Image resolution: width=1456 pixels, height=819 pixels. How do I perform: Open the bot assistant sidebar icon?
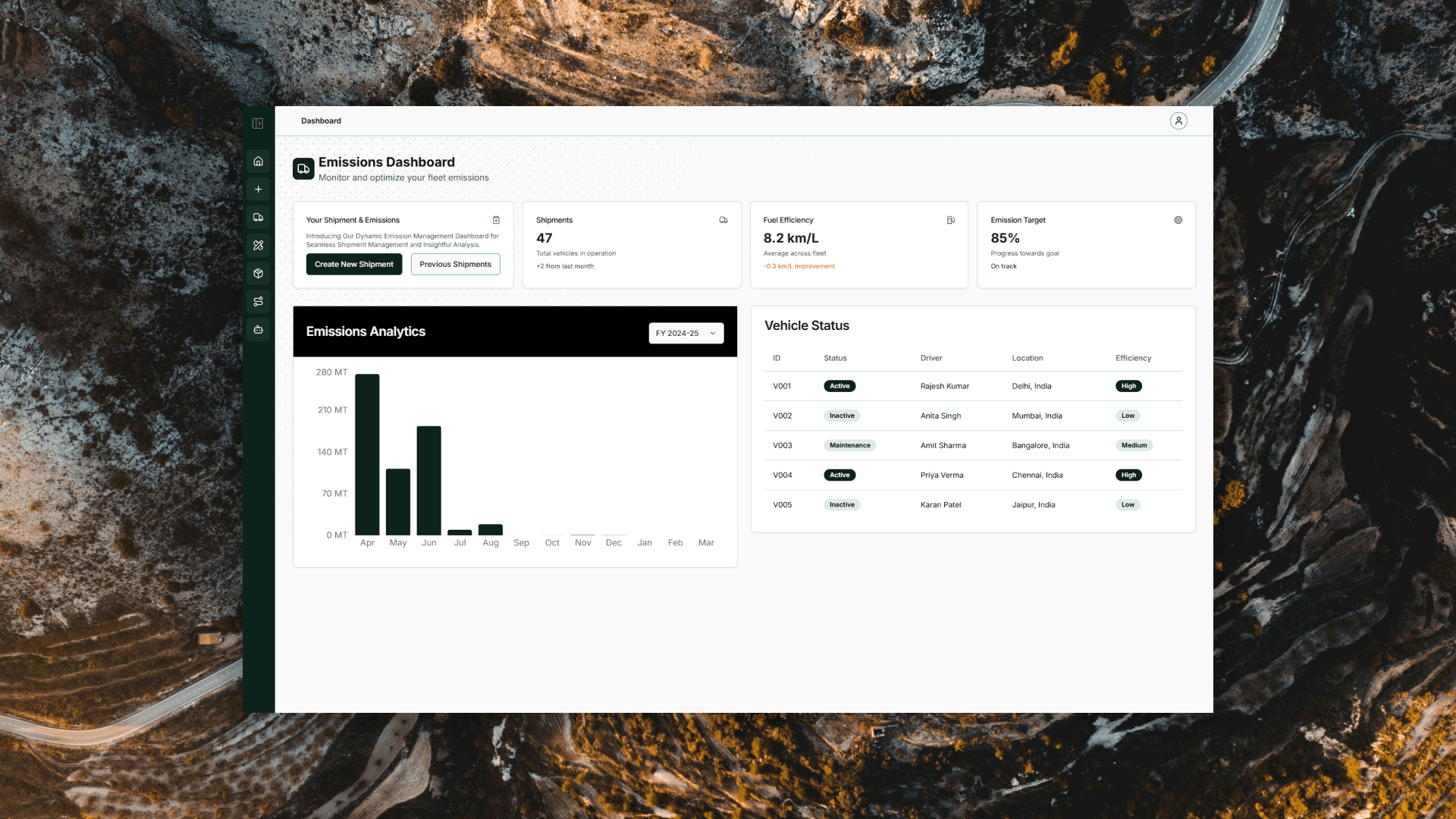point(258,330)
